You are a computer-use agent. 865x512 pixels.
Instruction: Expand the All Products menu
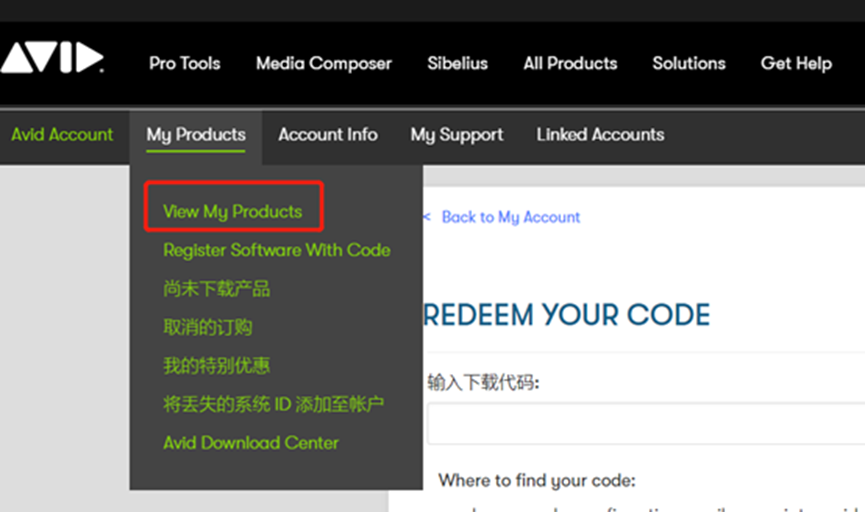[570, 63]
